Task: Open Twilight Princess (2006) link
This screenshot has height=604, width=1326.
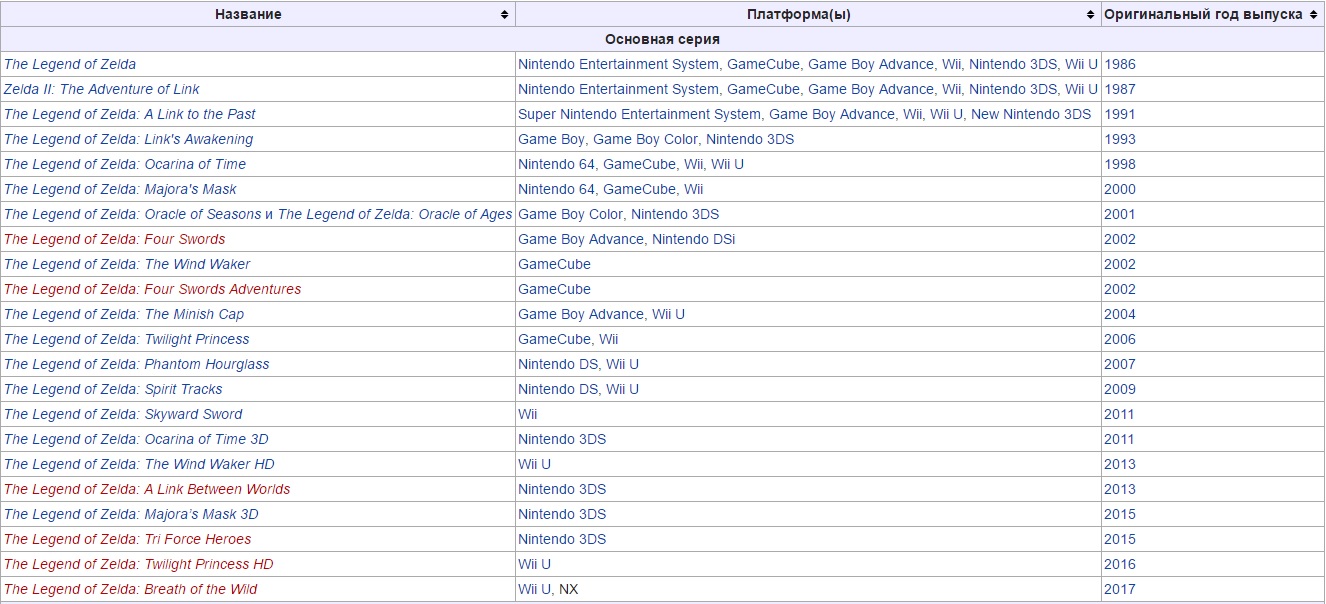Action: pos(127,339)
